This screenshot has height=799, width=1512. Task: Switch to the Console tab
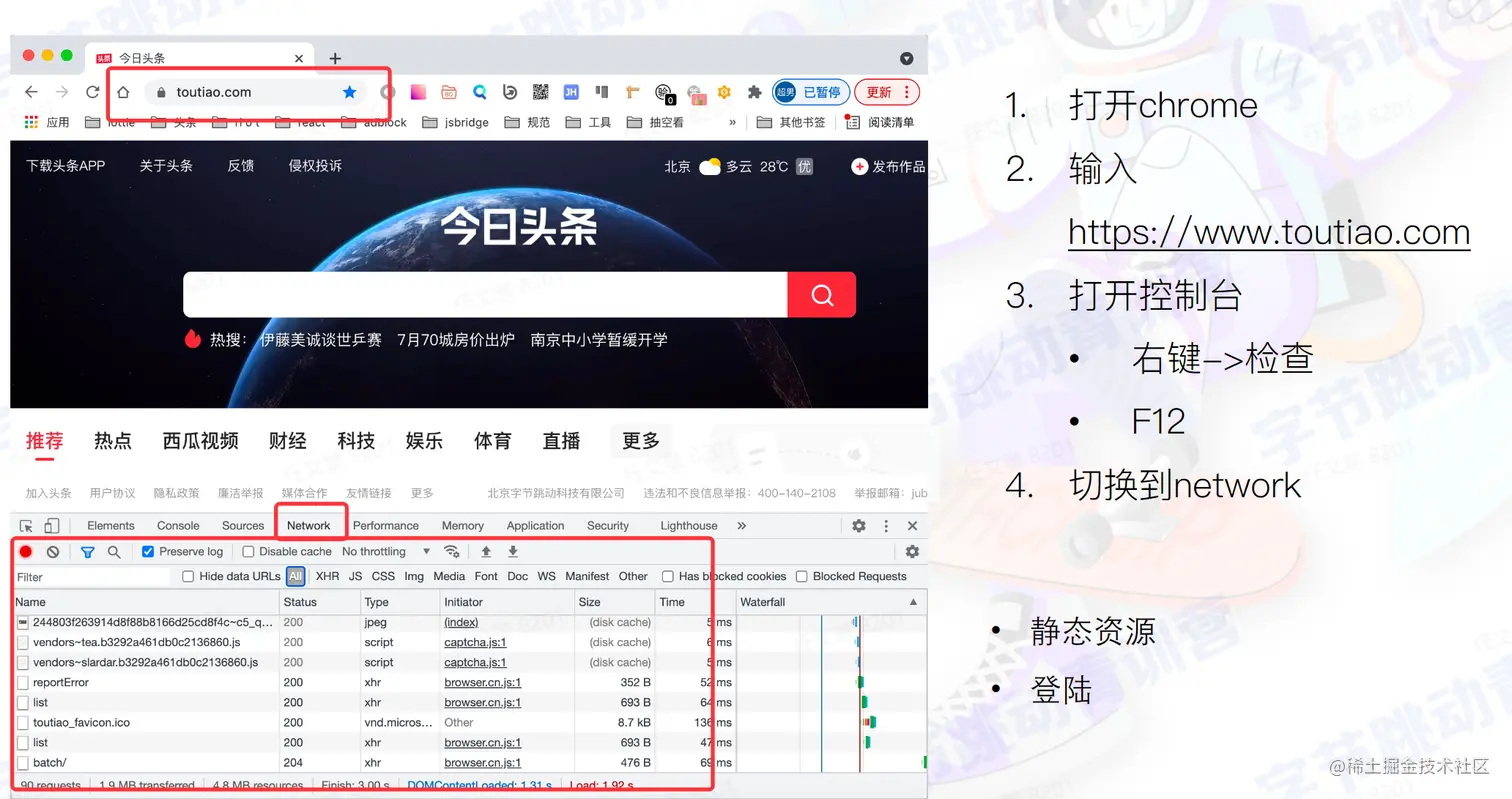pyautogui.click(x=178, y=525)
